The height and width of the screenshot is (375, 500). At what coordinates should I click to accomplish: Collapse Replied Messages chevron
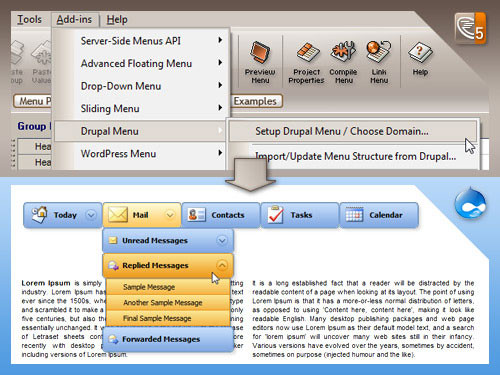click(222, 265)
